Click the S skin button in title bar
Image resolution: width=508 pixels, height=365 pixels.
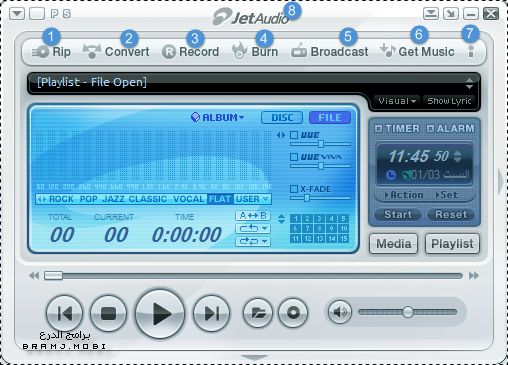tap(67, 14)
